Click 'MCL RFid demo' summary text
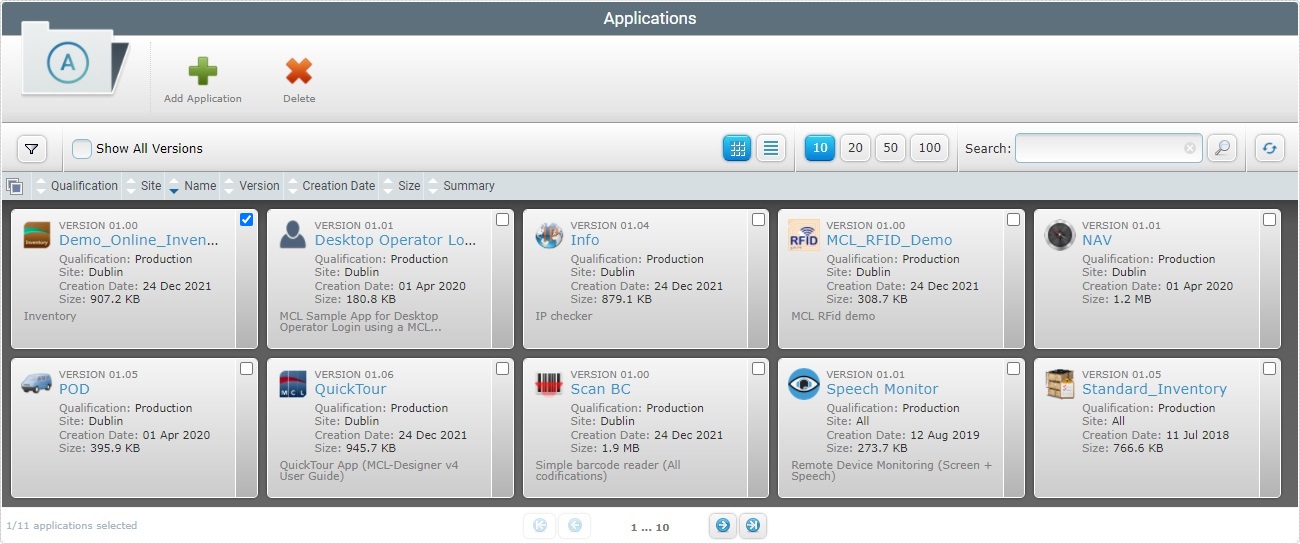This screenshot has height=544, width=1300. coord(833,316)
